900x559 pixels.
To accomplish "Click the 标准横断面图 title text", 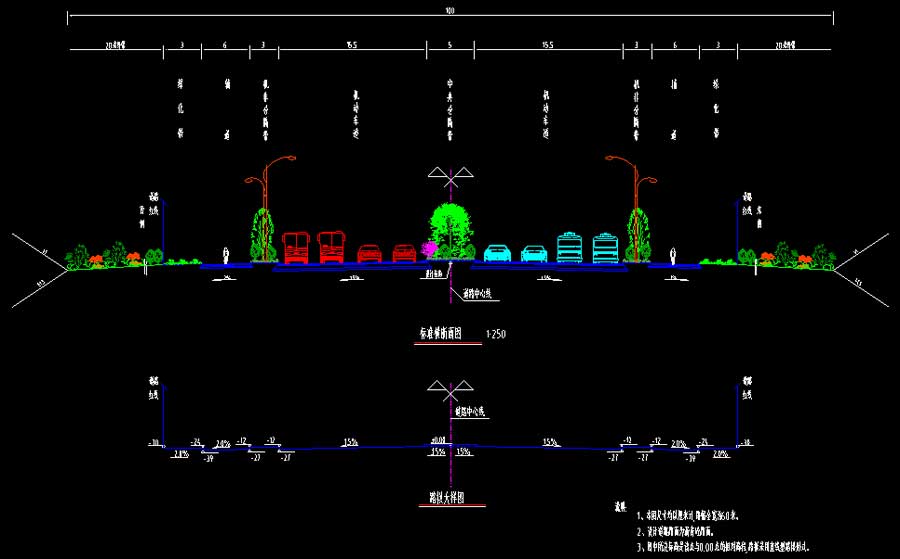I will click(441, 333).
